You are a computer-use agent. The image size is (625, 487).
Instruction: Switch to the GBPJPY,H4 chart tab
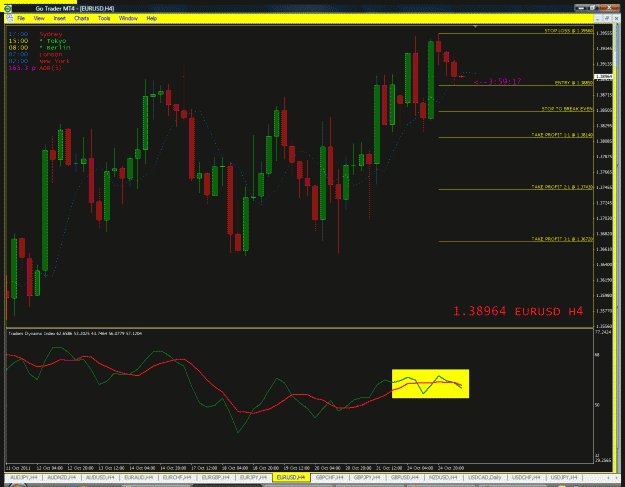[367, 477]
